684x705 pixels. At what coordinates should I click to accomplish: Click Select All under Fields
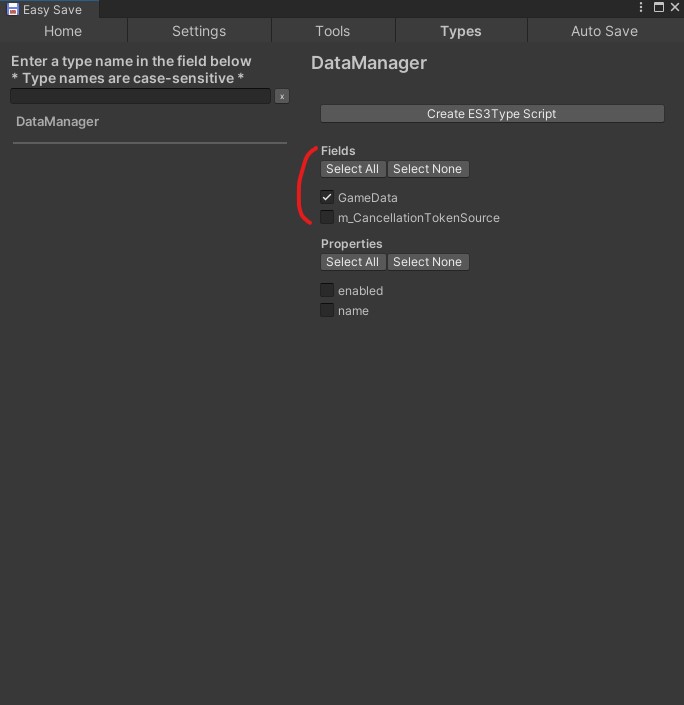pos(353,169)
